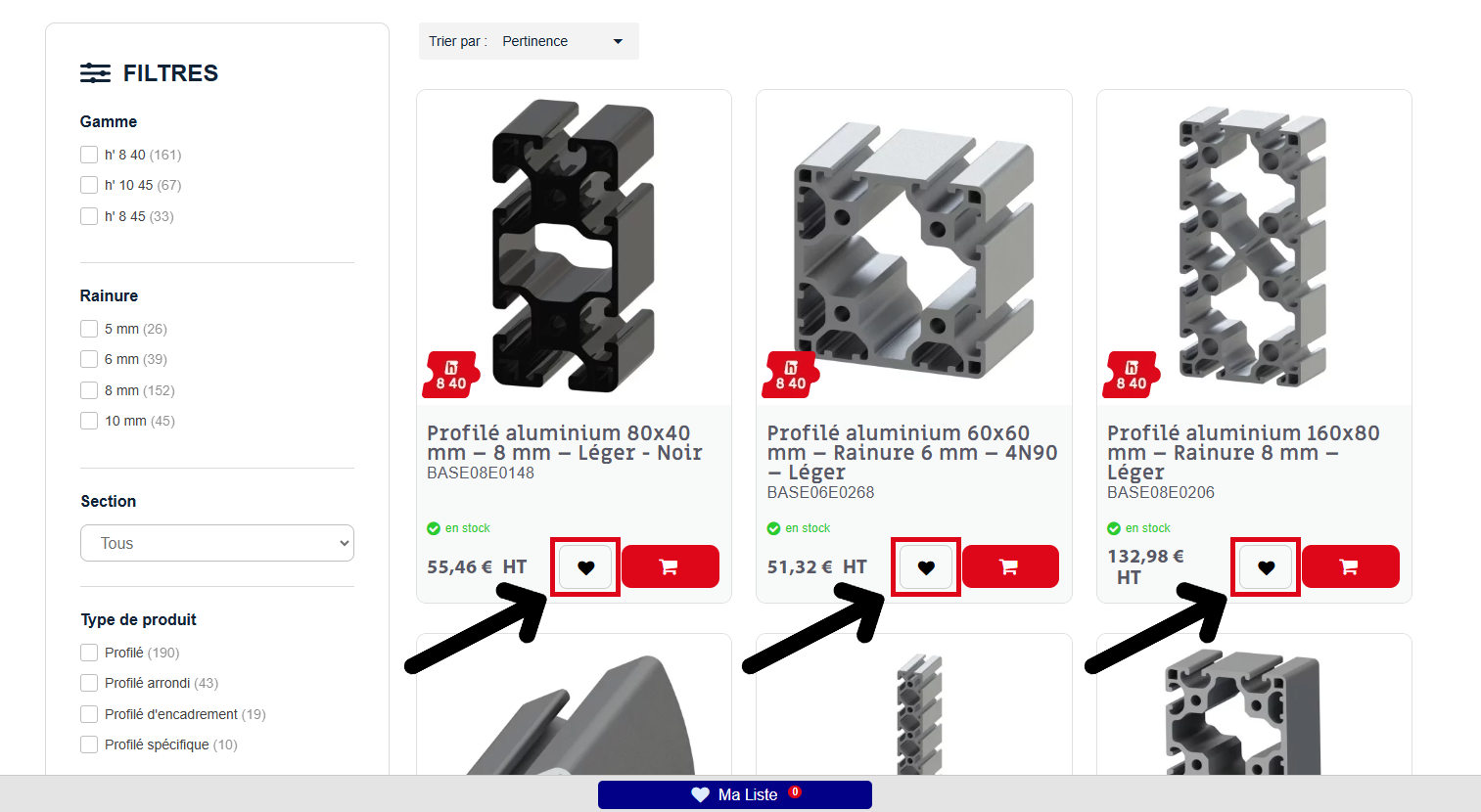Open the Trier par Pertinence dropdown
The height and width of the screenshot is (812, 1481).
point(529,41)
